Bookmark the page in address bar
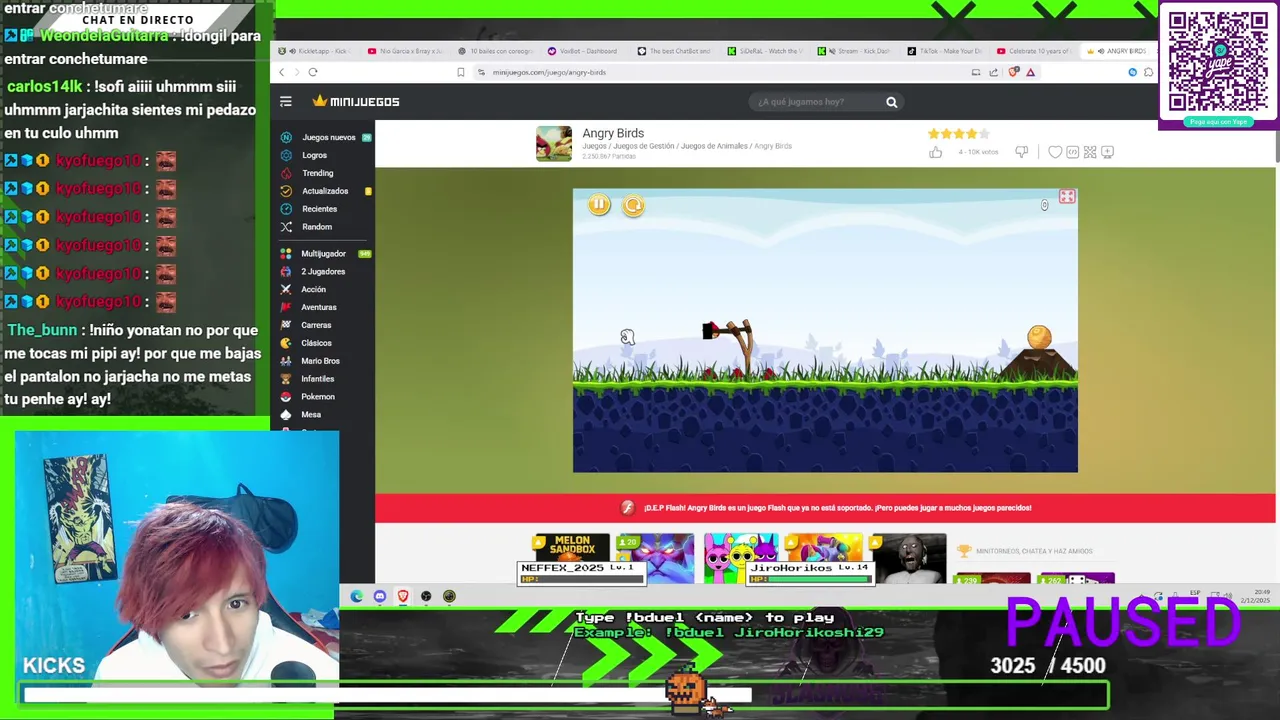The width and height of the screenshot is (1280, 720). coord(460,72)
